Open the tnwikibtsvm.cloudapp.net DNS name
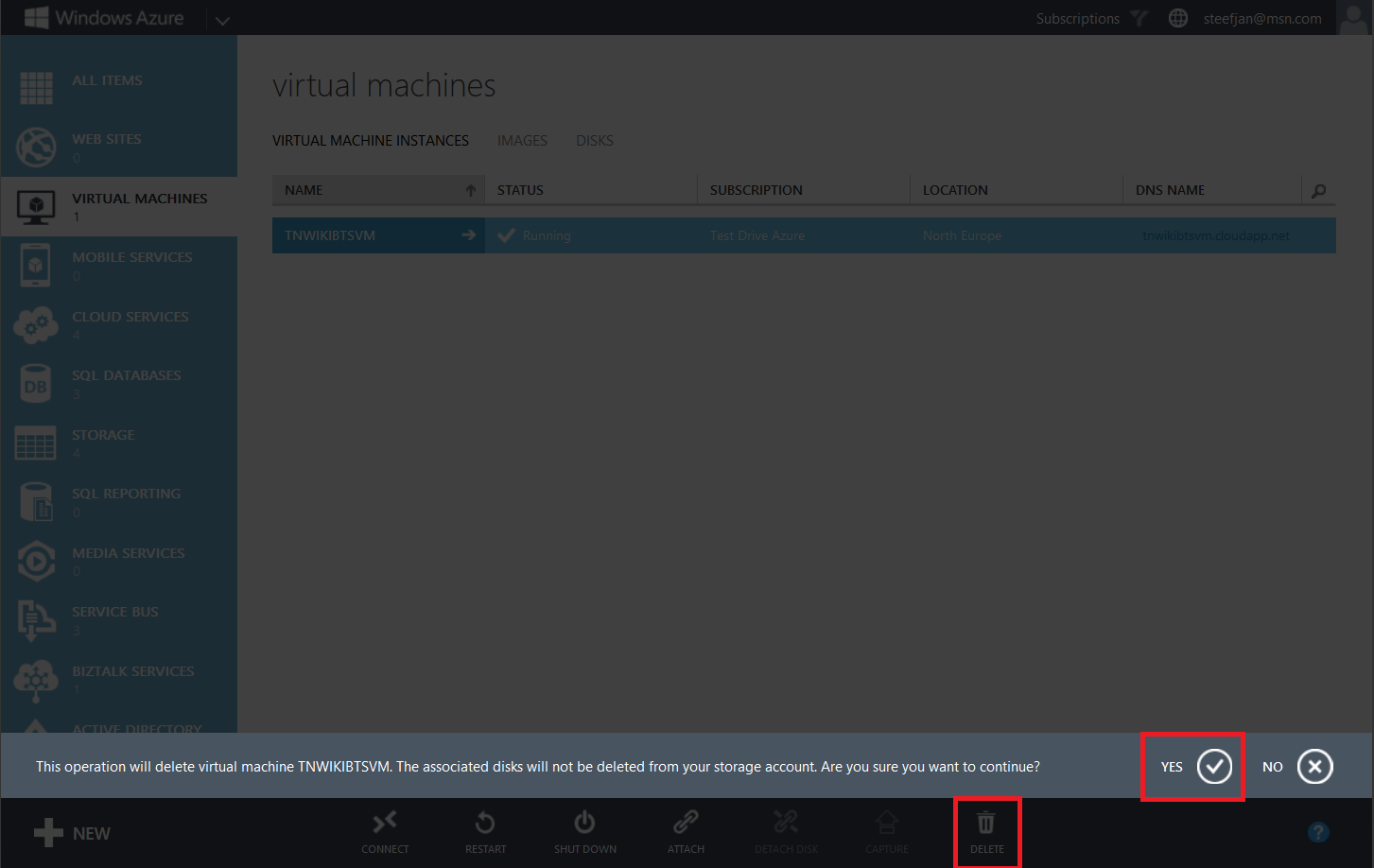The height and width of the screenshot is (868, 1374). [1215, 235]
